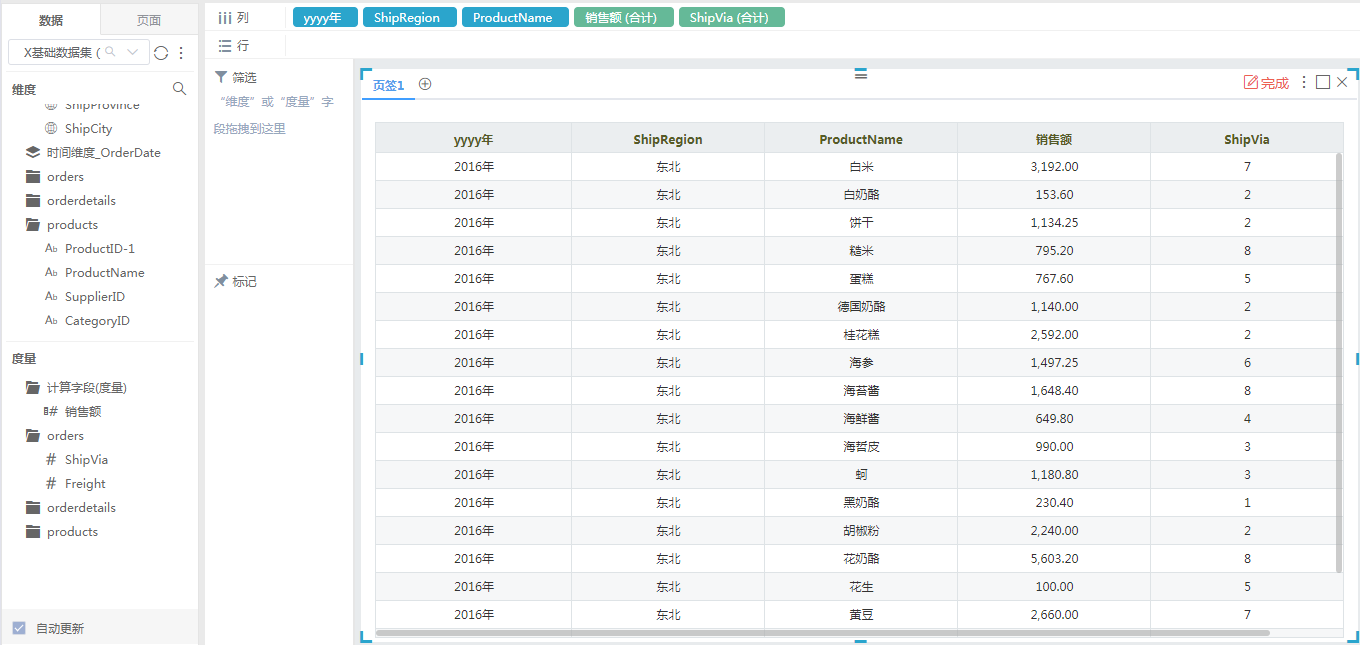Click the ShipVia (合计) pill
Viewport: 1360px width, 645px height.
pyautogui.click(x=731, y=18)
